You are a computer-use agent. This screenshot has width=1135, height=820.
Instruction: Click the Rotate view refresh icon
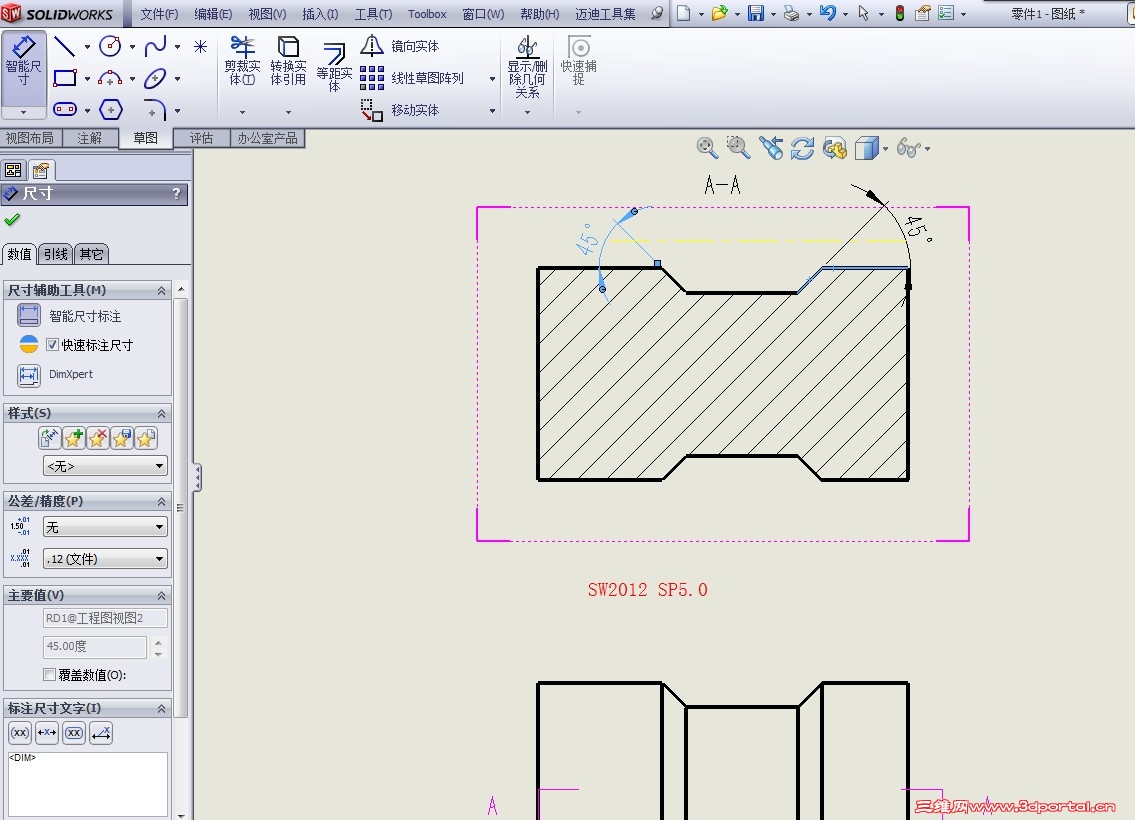[x=802, y=148]
